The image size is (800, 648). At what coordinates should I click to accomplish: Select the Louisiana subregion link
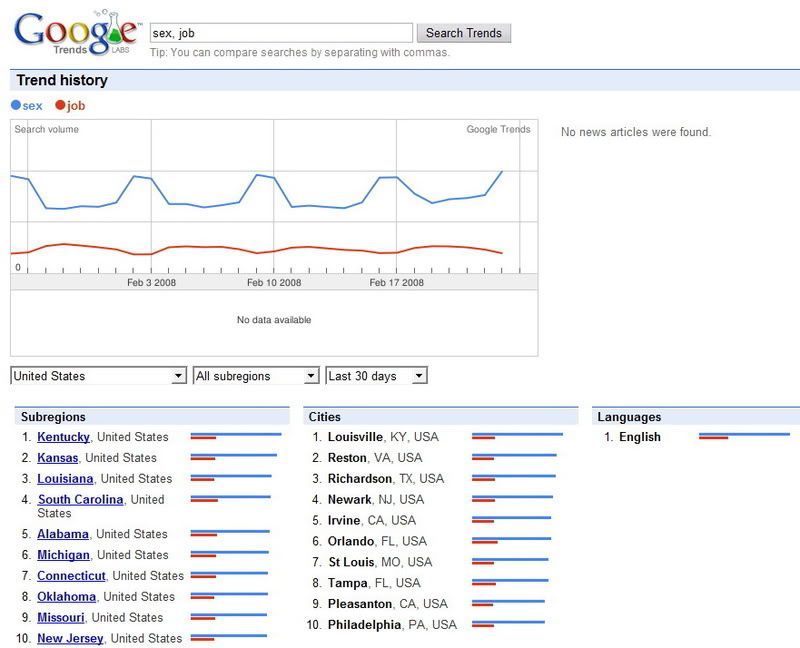(65, 479)
